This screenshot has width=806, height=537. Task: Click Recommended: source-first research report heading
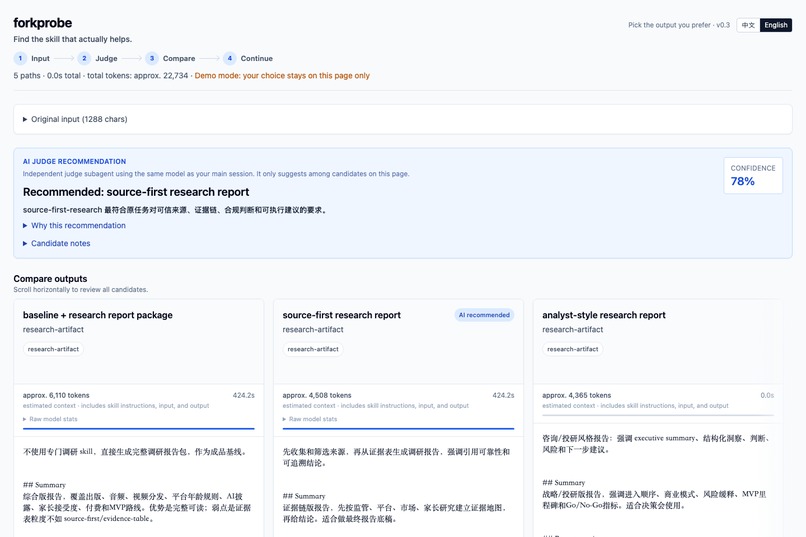[x=136, y=192]
